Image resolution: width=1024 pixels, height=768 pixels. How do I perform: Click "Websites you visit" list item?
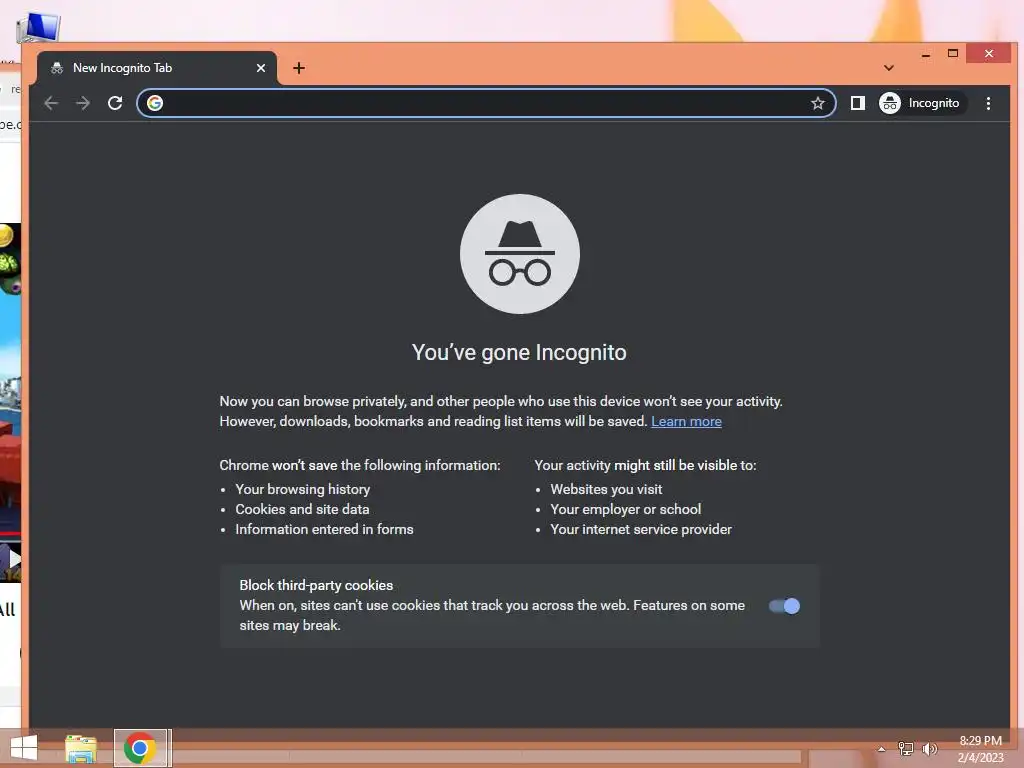(606, 489)
